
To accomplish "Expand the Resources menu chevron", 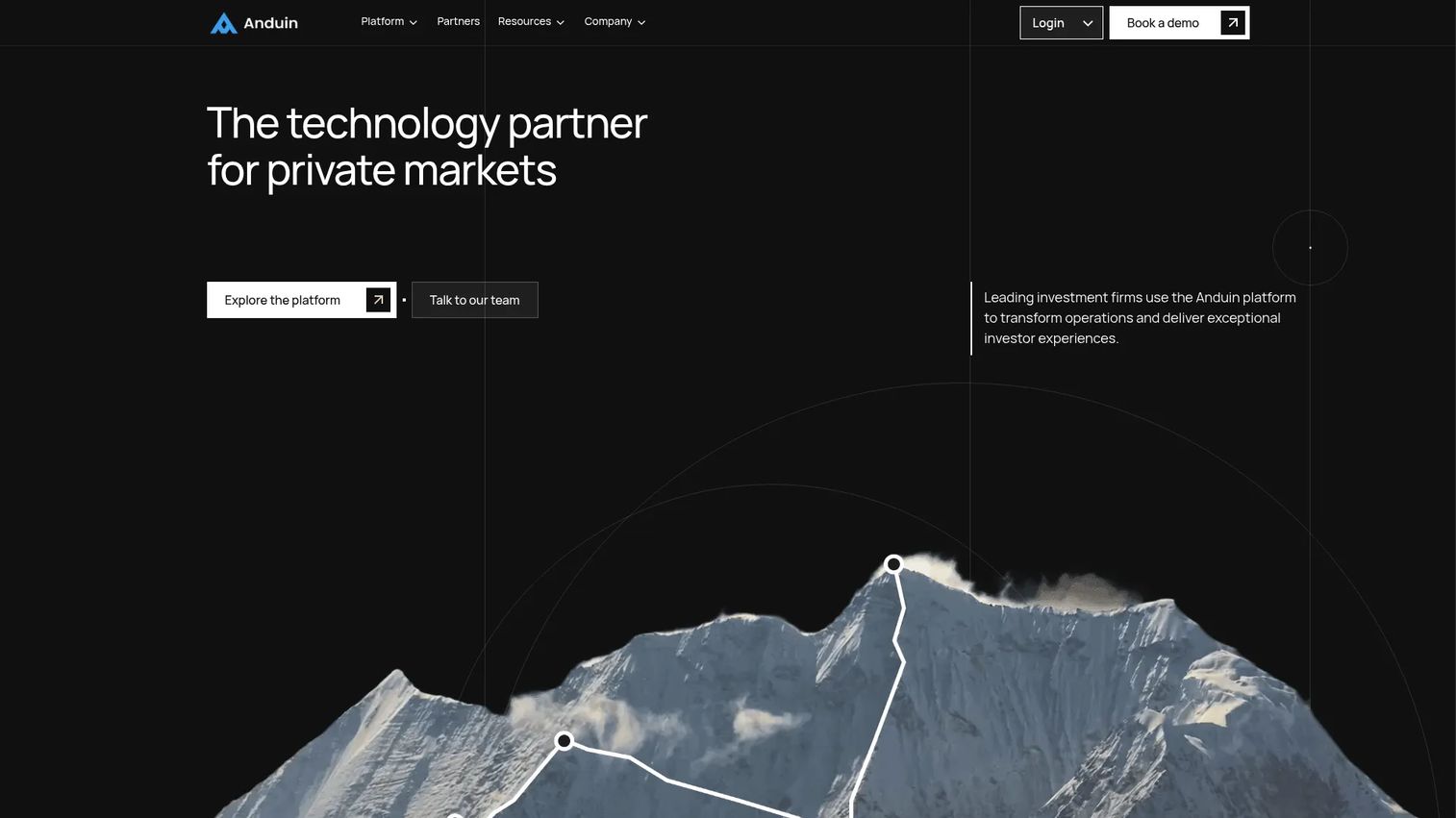I will click(x=561, y=22).
